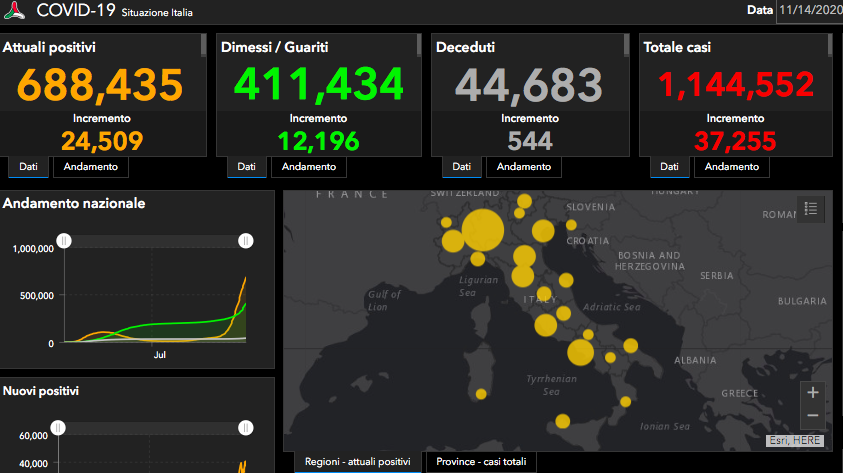The width and height of the screenshot is (843, 473).
Task: Click the Attuali positivi panel scrollbar
Action: click(x=204, y=46)
